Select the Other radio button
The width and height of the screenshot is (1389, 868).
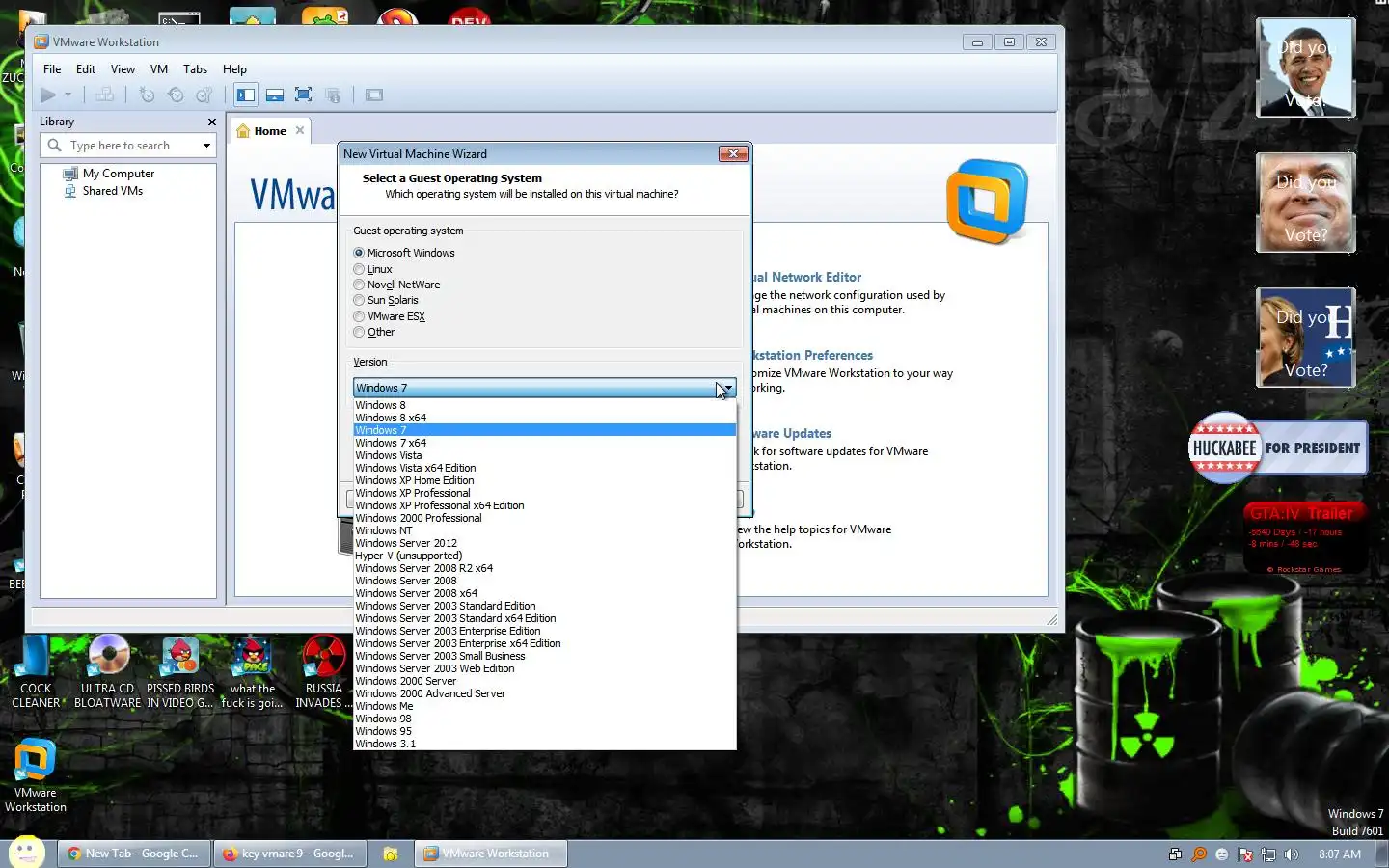tap(359, 332)
